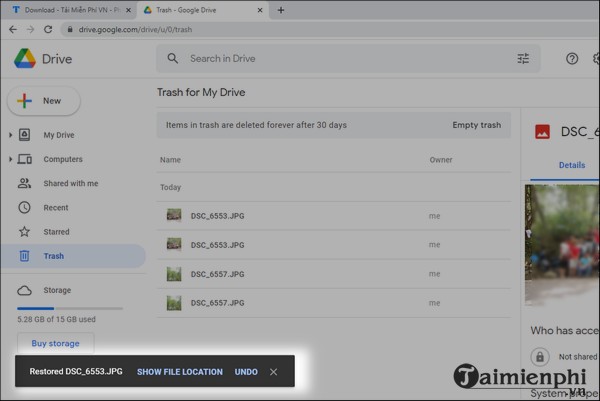This screenshot has width=600, height=401.
Task: Click the Not shared lock icon
Action: point(540,357)
